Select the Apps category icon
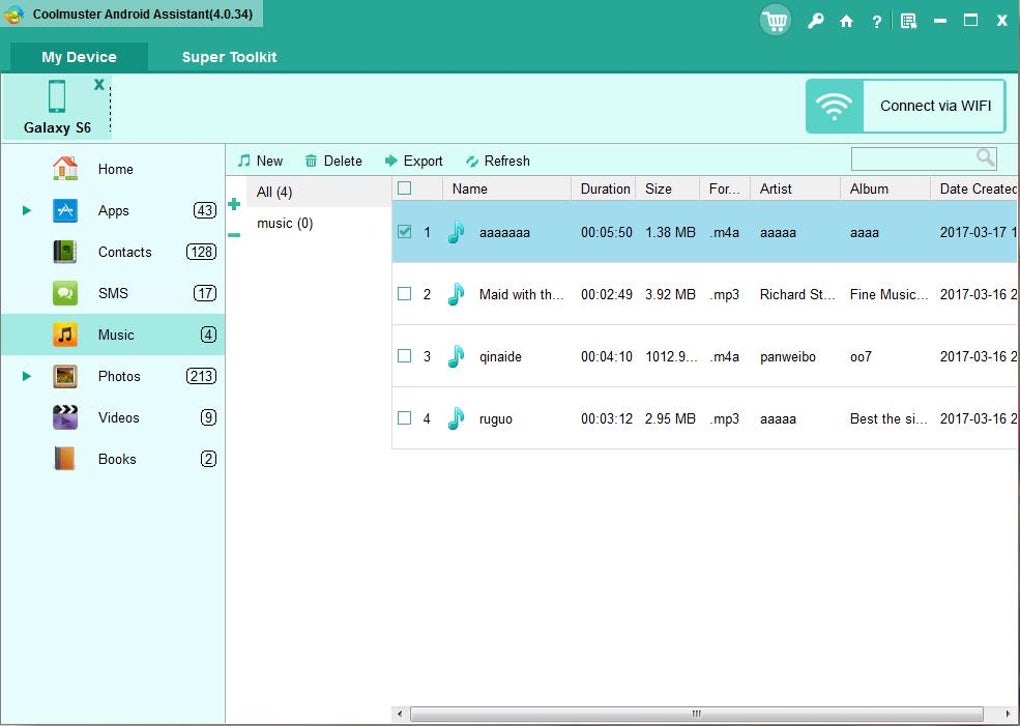This screenshot has height=726, width=1020. [x=65, y=211]
